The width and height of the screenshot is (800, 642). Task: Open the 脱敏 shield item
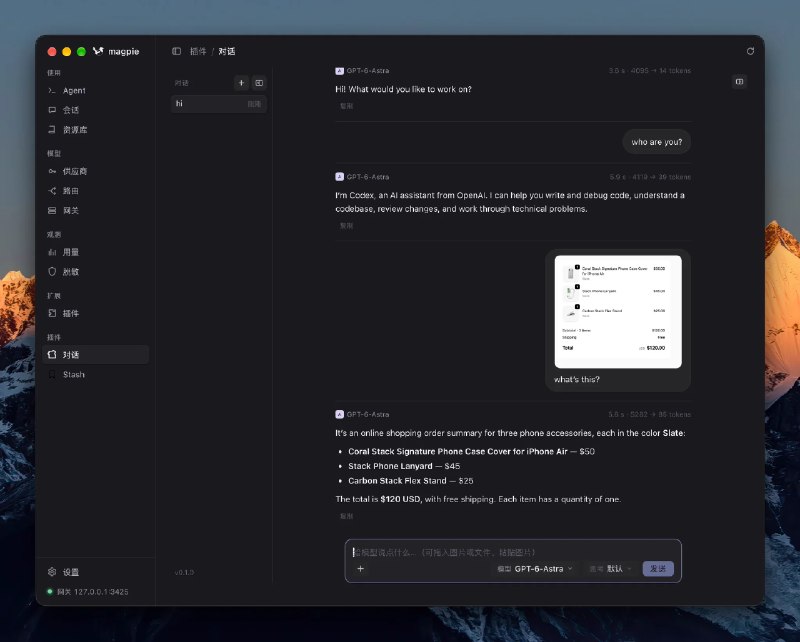click(96, 272)
